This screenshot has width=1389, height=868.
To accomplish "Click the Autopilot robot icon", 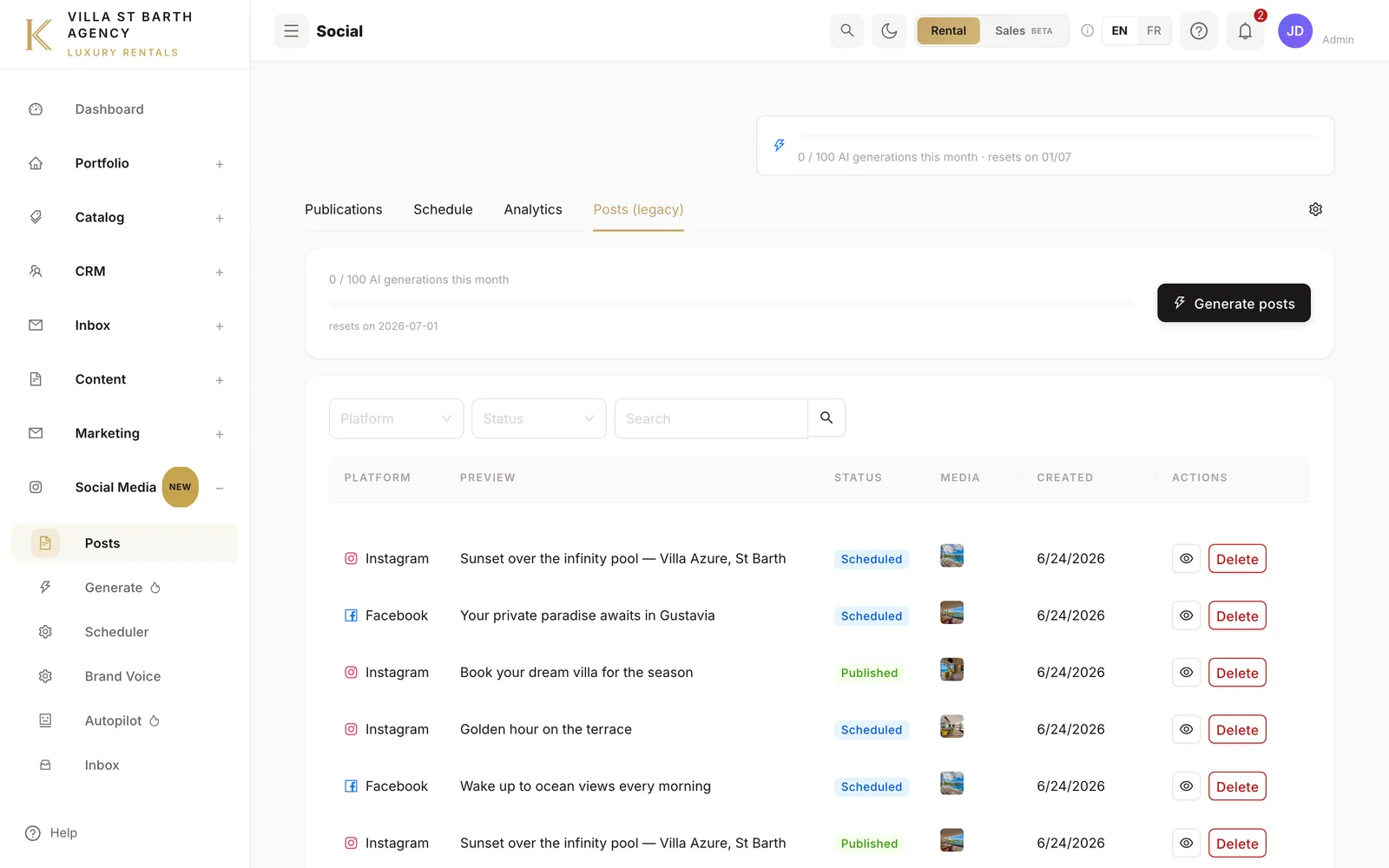I will click(x=45, y=720).
